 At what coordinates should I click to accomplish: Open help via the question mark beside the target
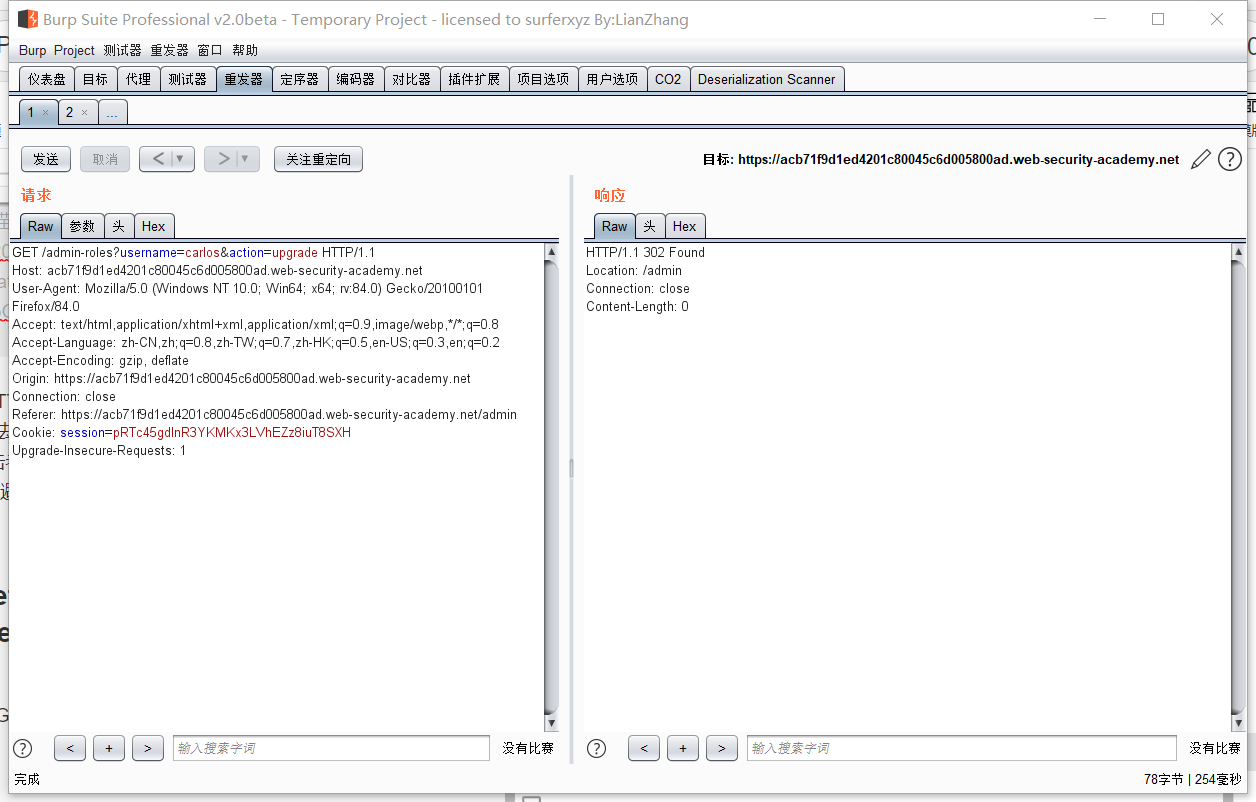[x=1230, y=158]
